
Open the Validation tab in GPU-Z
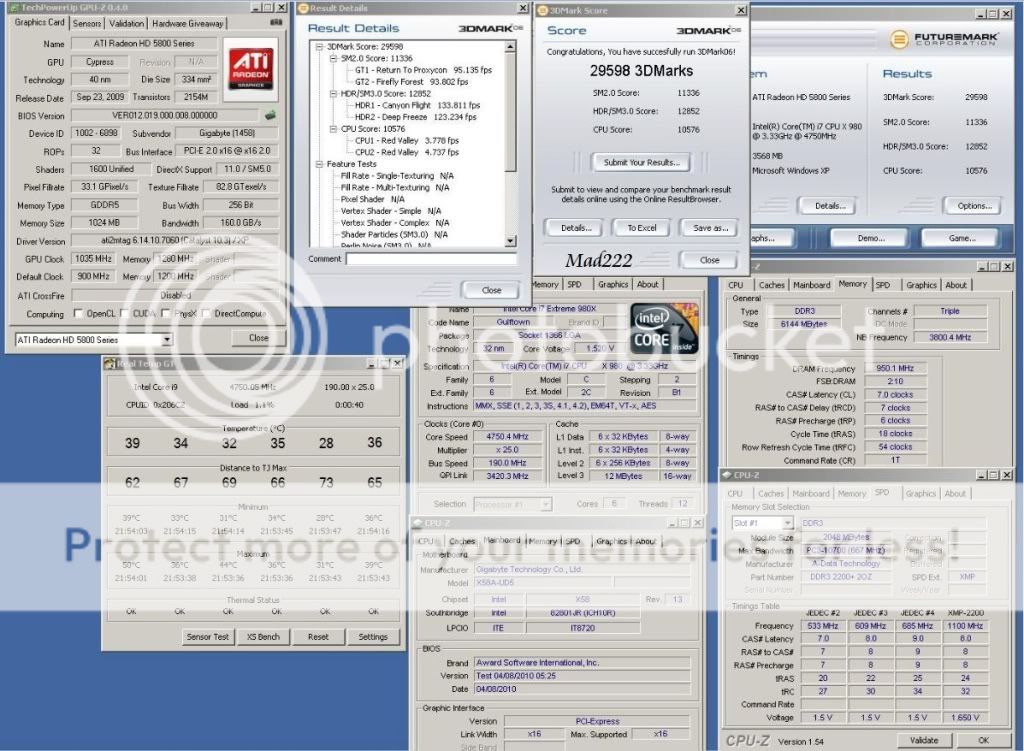pyautogui.click(x=126, y=24)
